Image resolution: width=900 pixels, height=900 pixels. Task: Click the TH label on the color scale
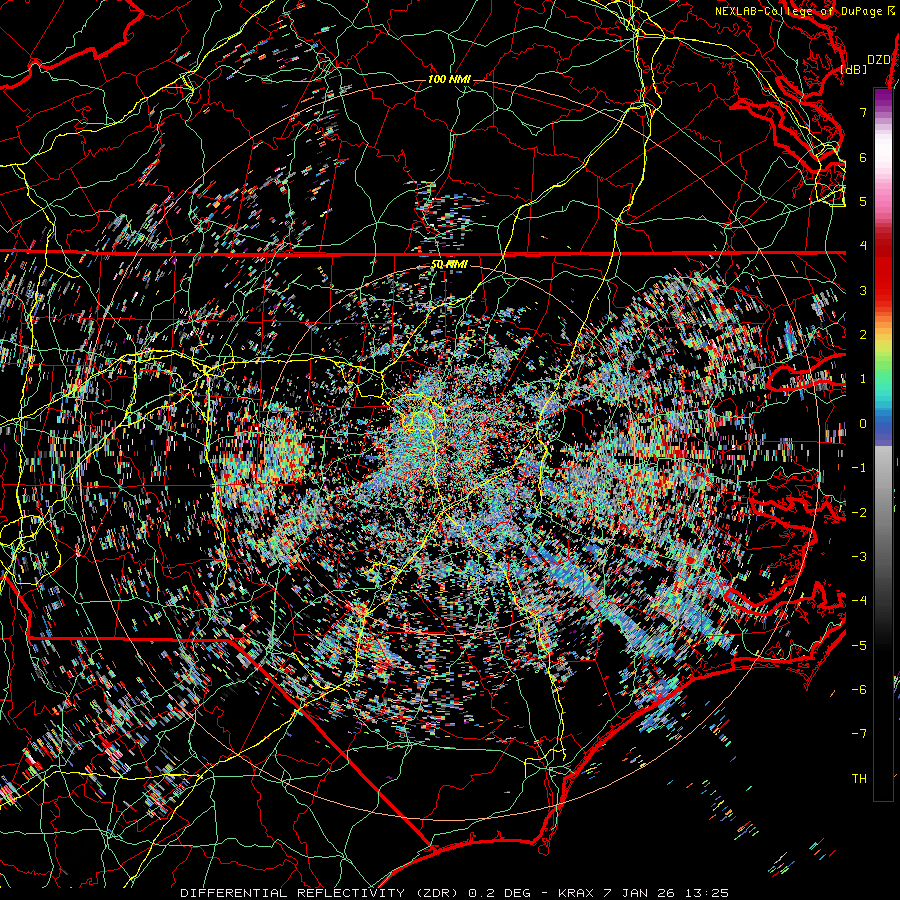point(859,778)
